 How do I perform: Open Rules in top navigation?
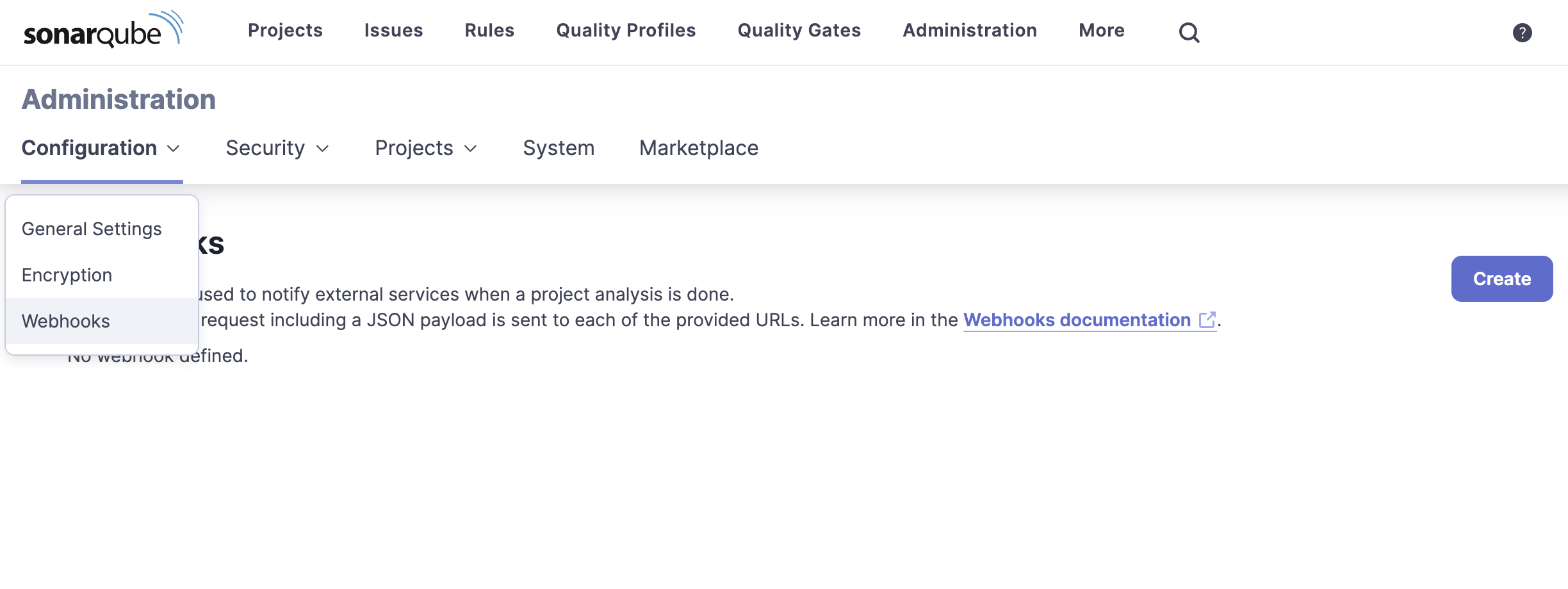pos(489,30)
